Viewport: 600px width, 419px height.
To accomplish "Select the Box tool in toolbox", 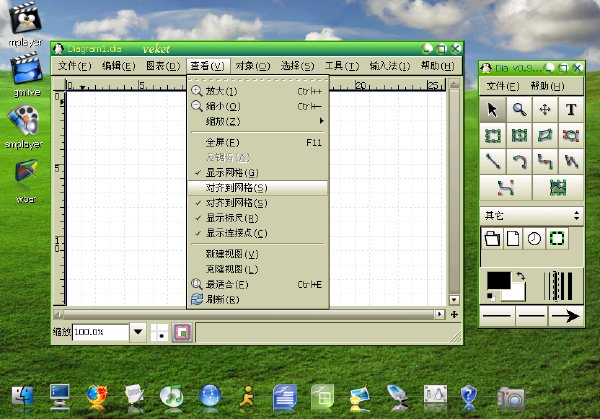I will click(x=492, y=135).
